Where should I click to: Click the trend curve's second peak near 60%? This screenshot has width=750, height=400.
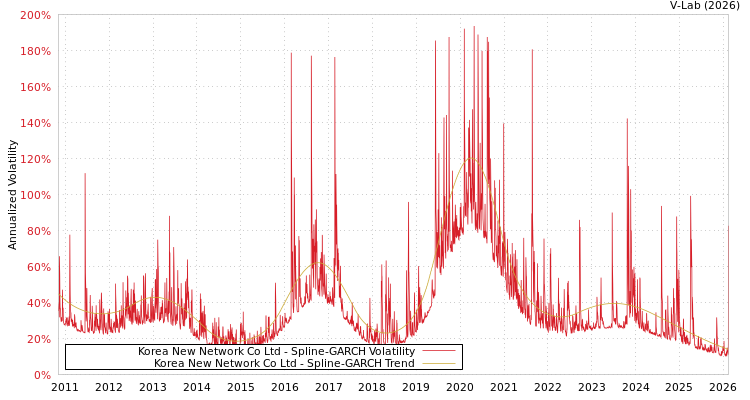pyautogui.click(x=318, y=263)
